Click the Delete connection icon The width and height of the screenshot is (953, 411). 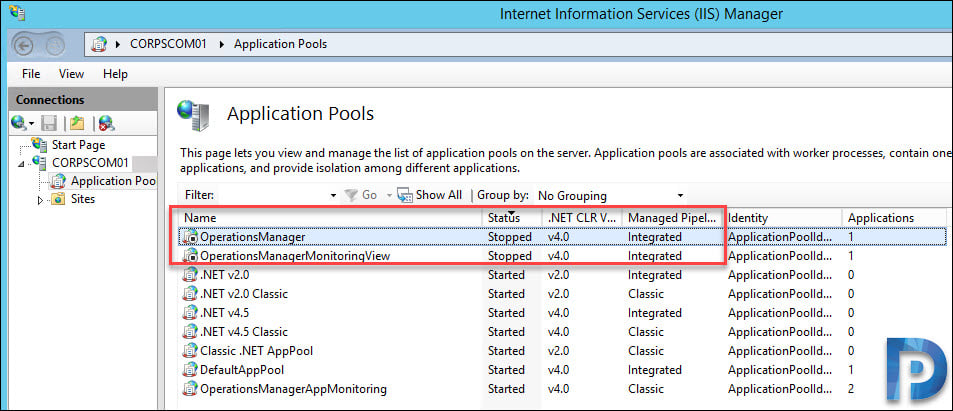coord(107,123)
